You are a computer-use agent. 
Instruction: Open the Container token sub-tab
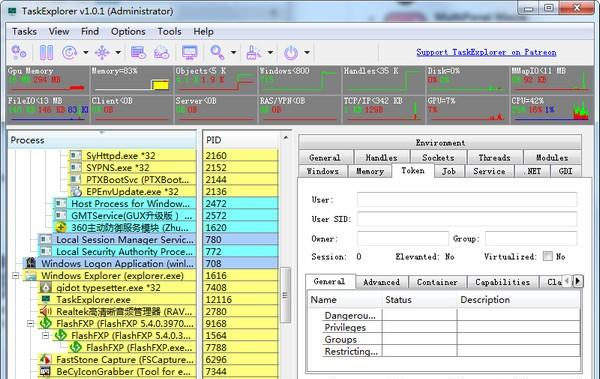point(437,282)
